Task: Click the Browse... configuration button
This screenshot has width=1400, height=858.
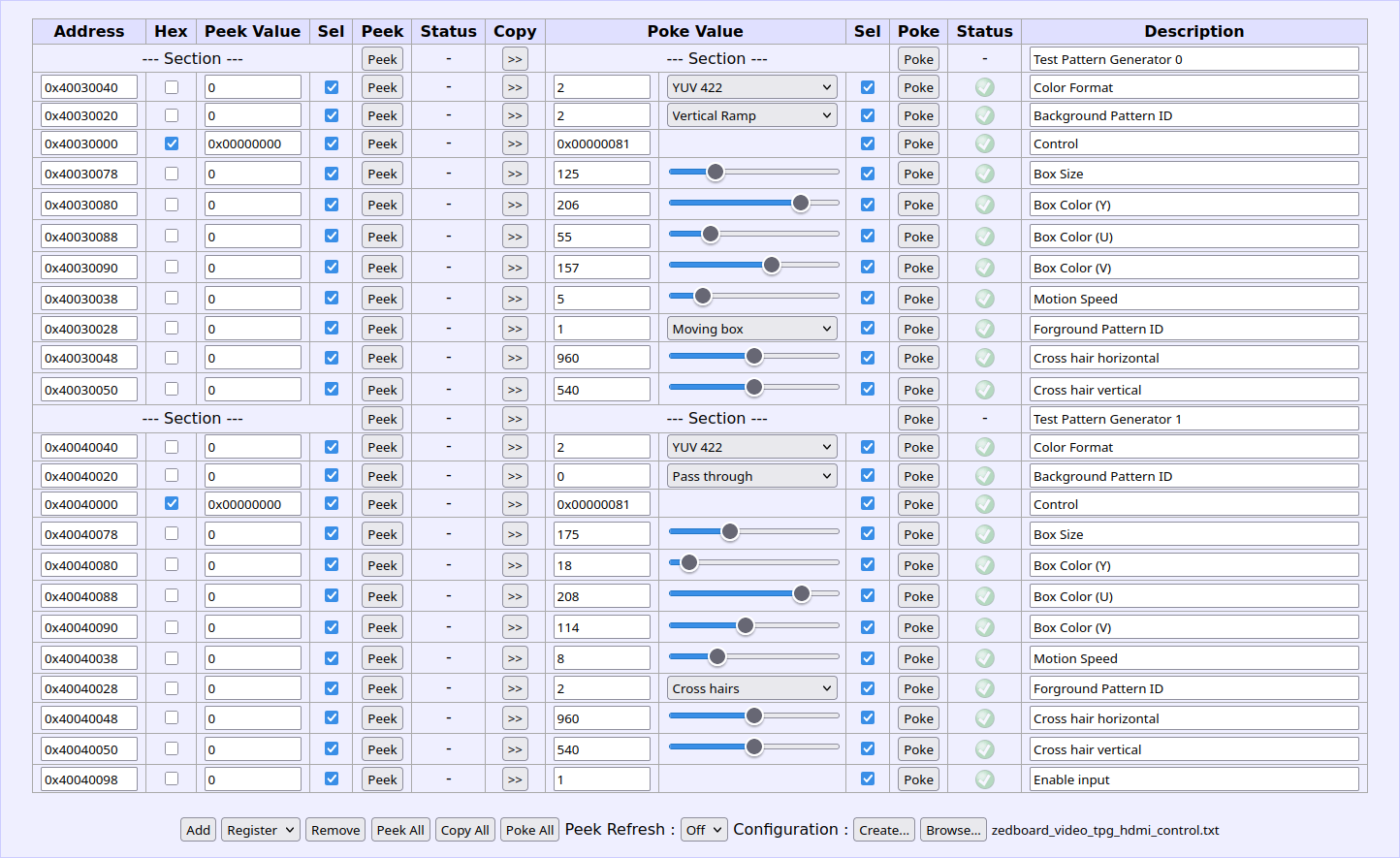Action: click(952, 830)
